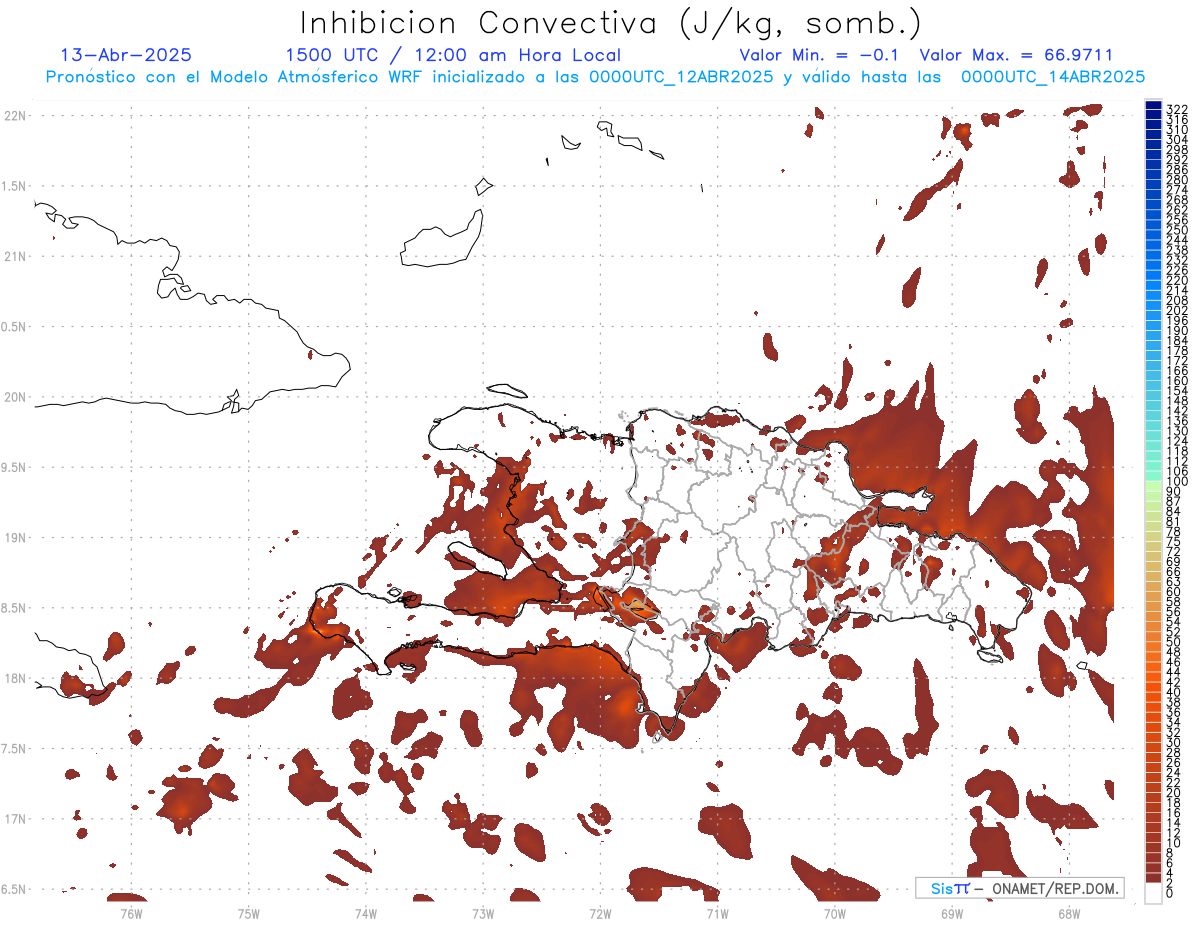This screenshot has height=927, width=1200.
Task: Click the 'Pronóstico con el Modelo Atmósferico WRF' text
Action: (x=234, y=77)
